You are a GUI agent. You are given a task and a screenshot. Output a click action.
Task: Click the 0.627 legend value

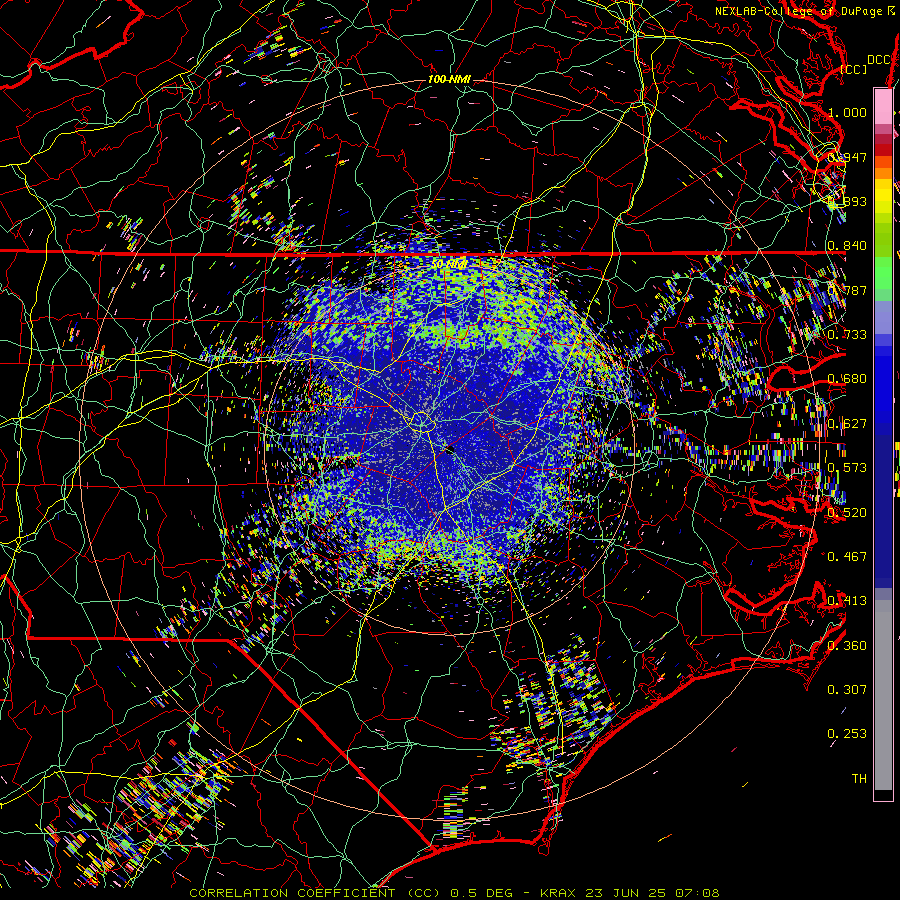pos(847,424)
